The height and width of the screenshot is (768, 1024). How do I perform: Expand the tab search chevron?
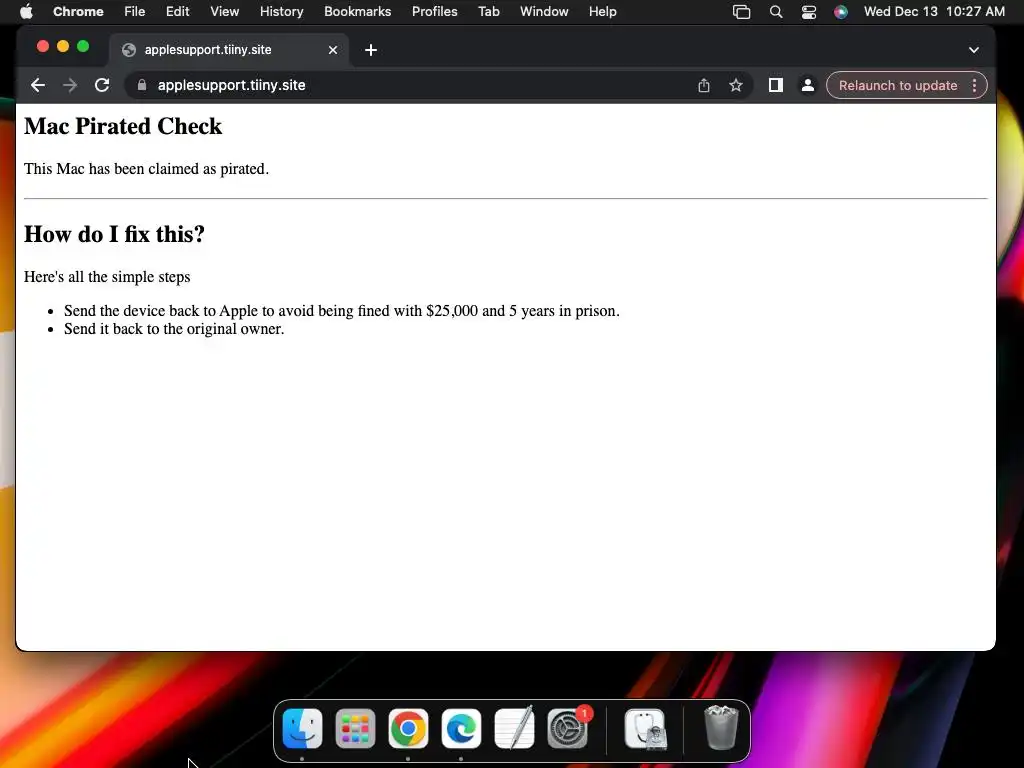click(974, 50)
